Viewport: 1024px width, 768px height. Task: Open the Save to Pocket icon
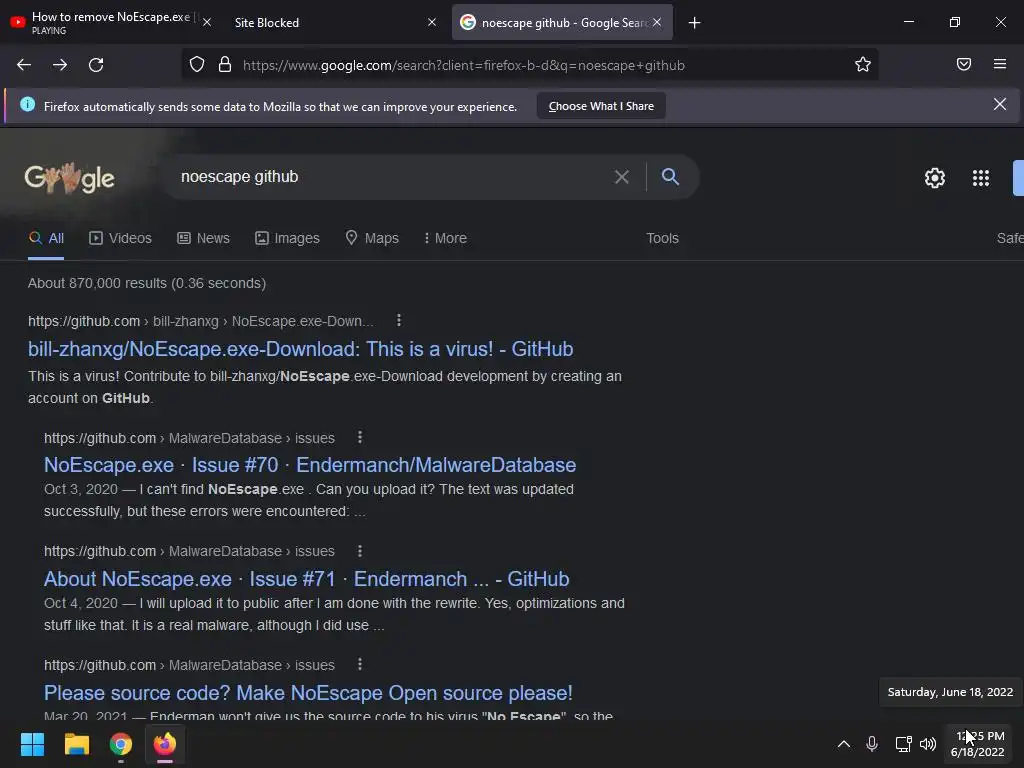(x=963, y=64)
